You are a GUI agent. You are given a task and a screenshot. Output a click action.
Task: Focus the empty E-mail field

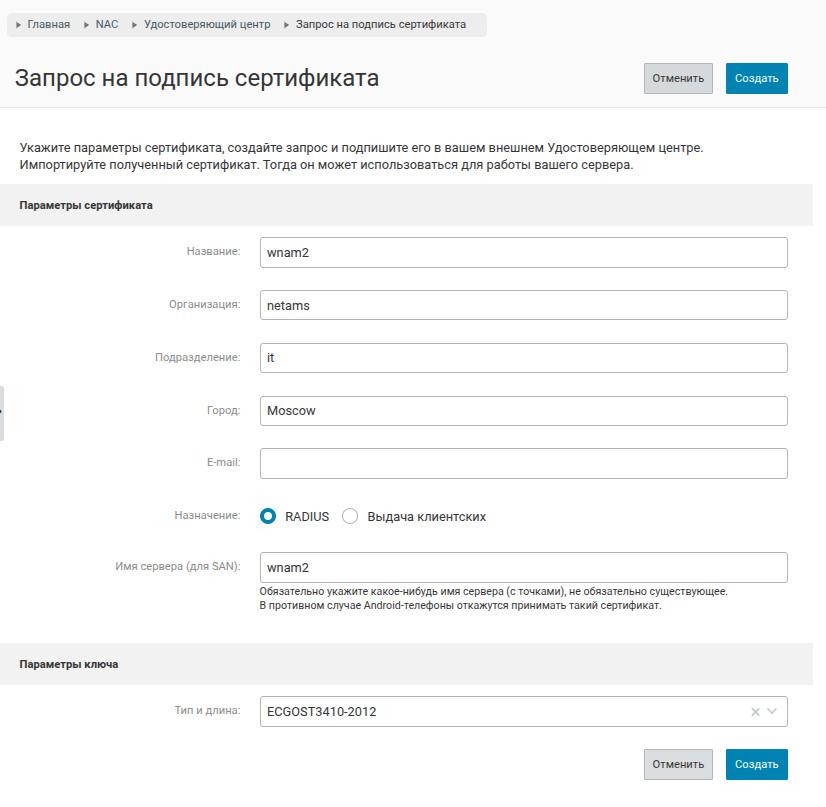tap(523, 464)
